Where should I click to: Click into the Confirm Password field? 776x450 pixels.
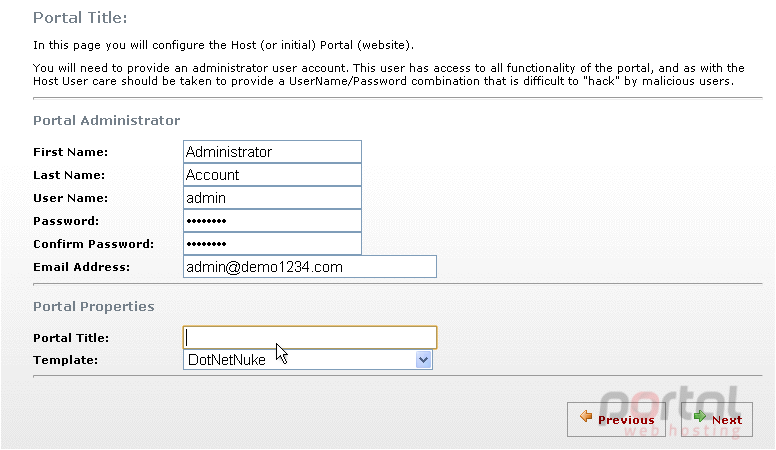272,244
